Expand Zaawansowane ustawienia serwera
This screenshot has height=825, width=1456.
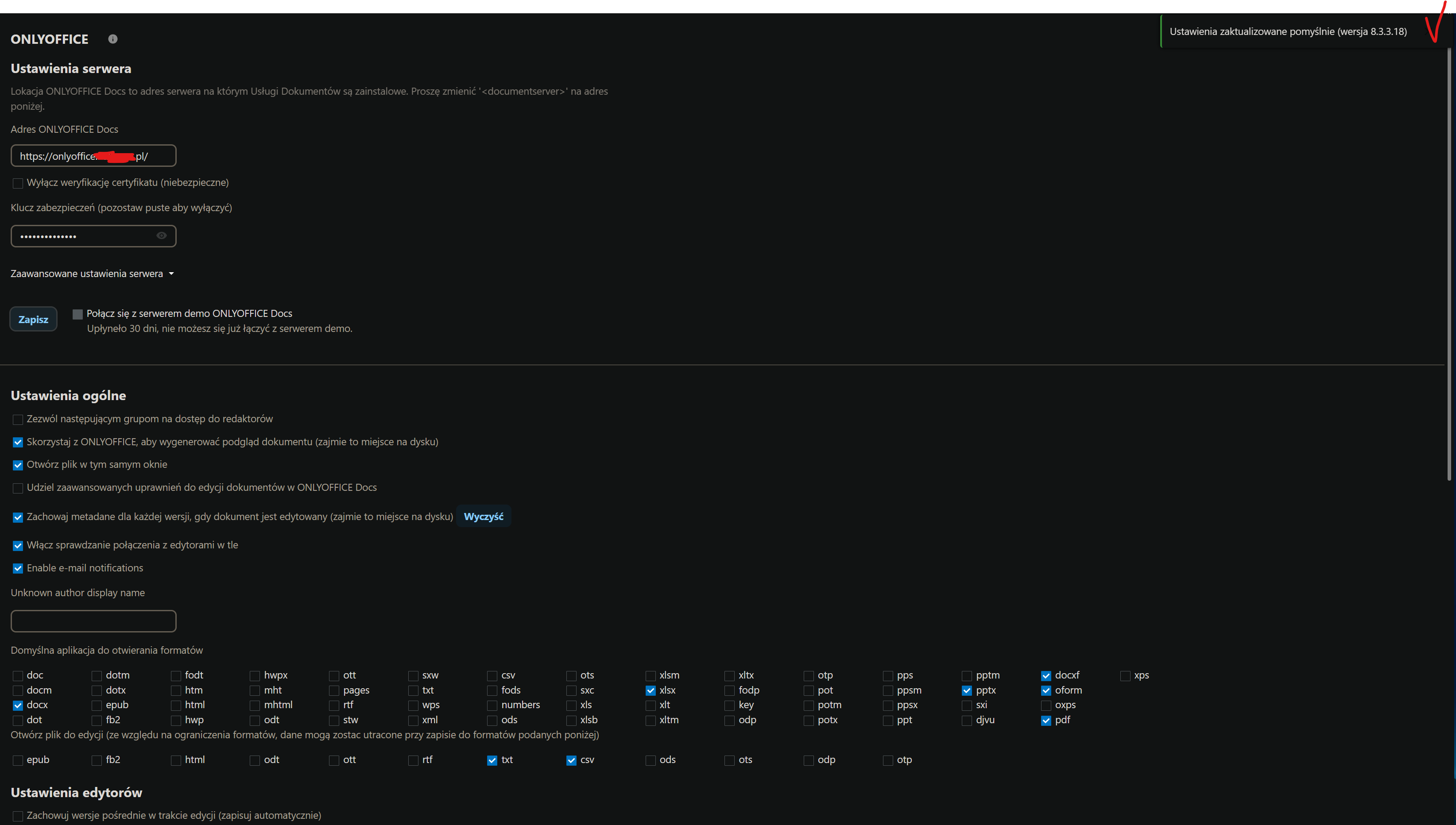[x=92, y=274]
